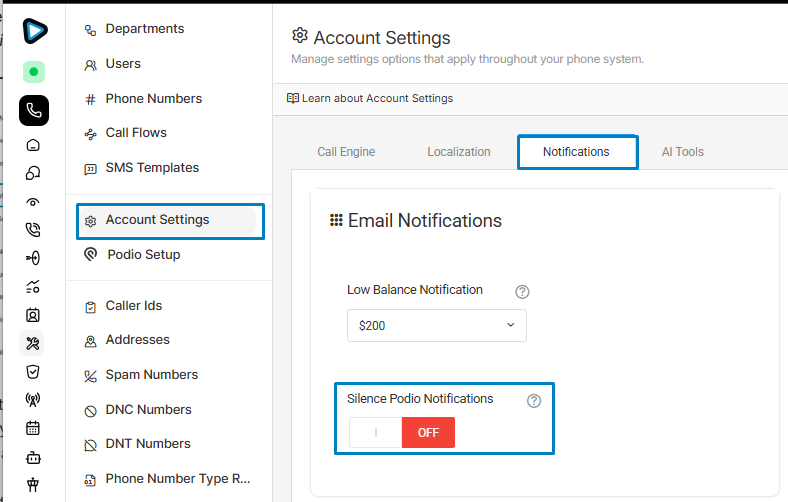Open the tools wrench icon in rail
Screen dimensions: 788x502
point(33,343)
